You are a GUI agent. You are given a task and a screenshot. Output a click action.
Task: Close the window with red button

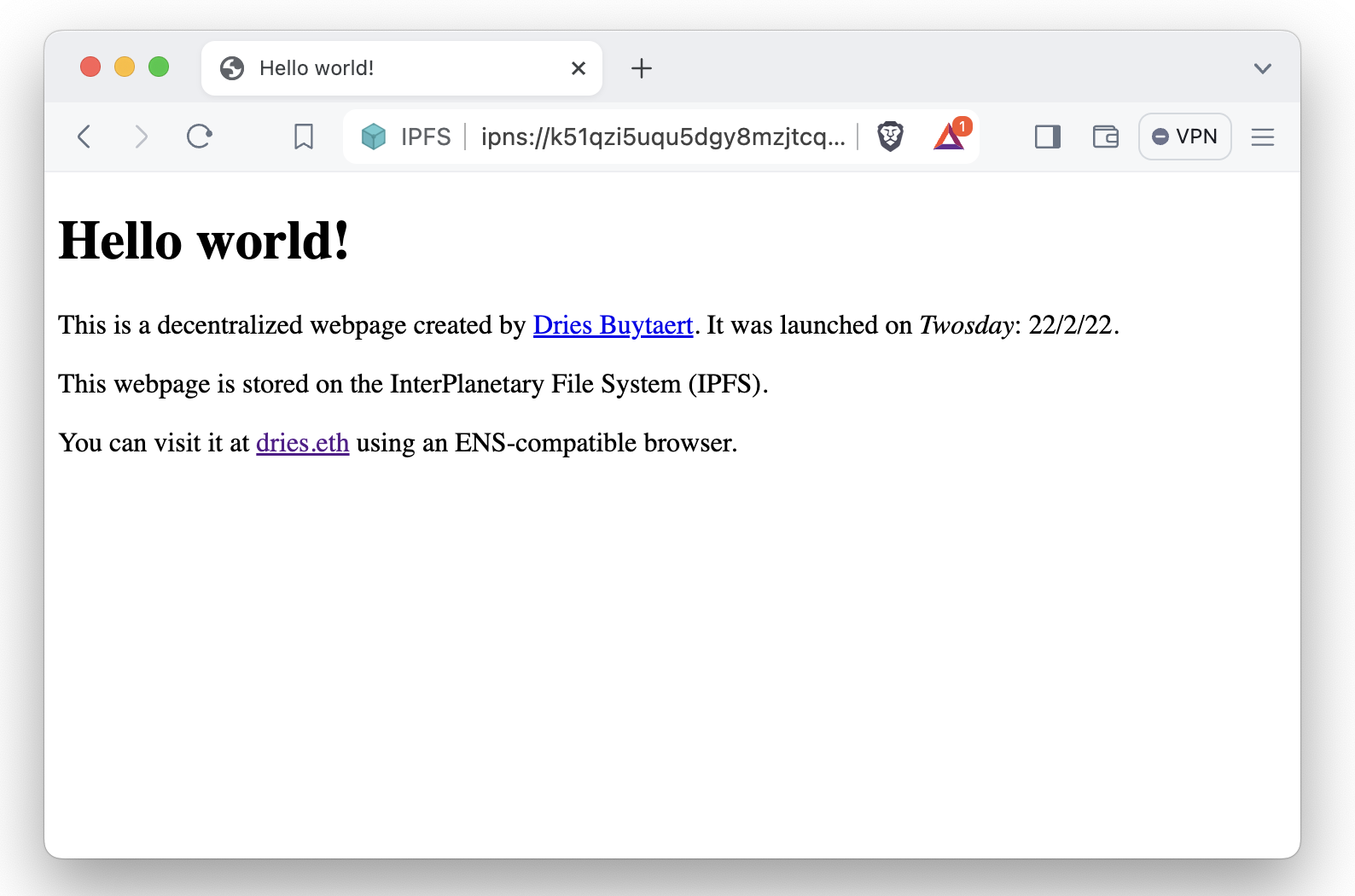tap(90, 67)
